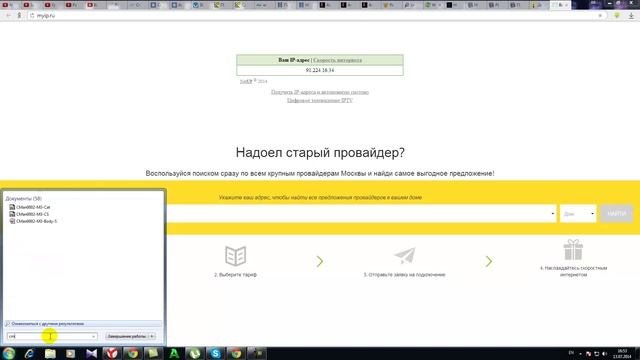Click the street address input on the yellow banner

point(358,213)
